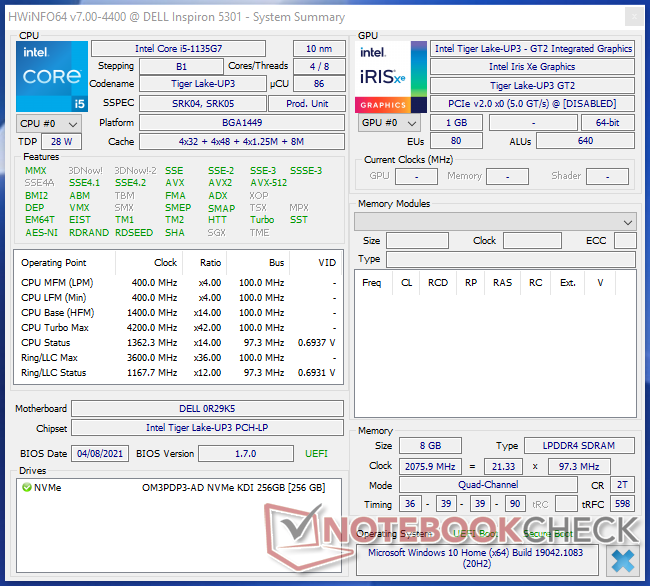Click the SRK04, SRK05 SSPEC field
The height and width of the screenshot is (586, 650).
pyautogui.click(x=203, y=104)
